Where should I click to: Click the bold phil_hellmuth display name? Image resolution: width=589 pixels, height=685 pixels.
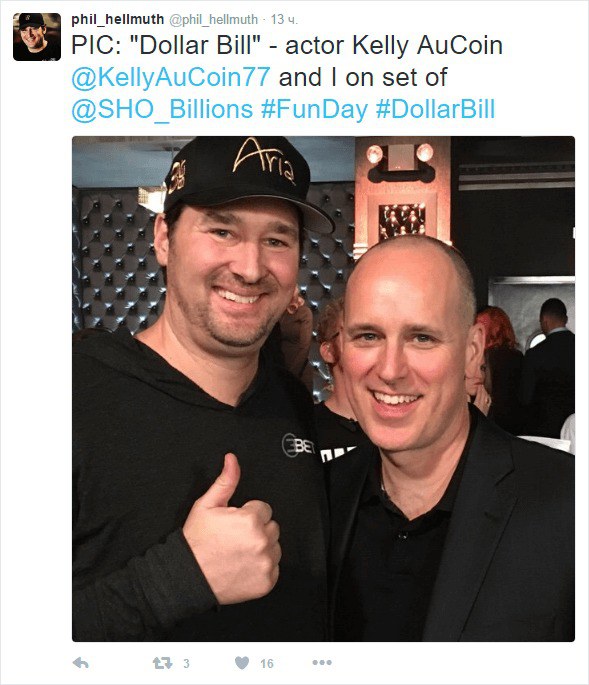(x=118, y=19)
